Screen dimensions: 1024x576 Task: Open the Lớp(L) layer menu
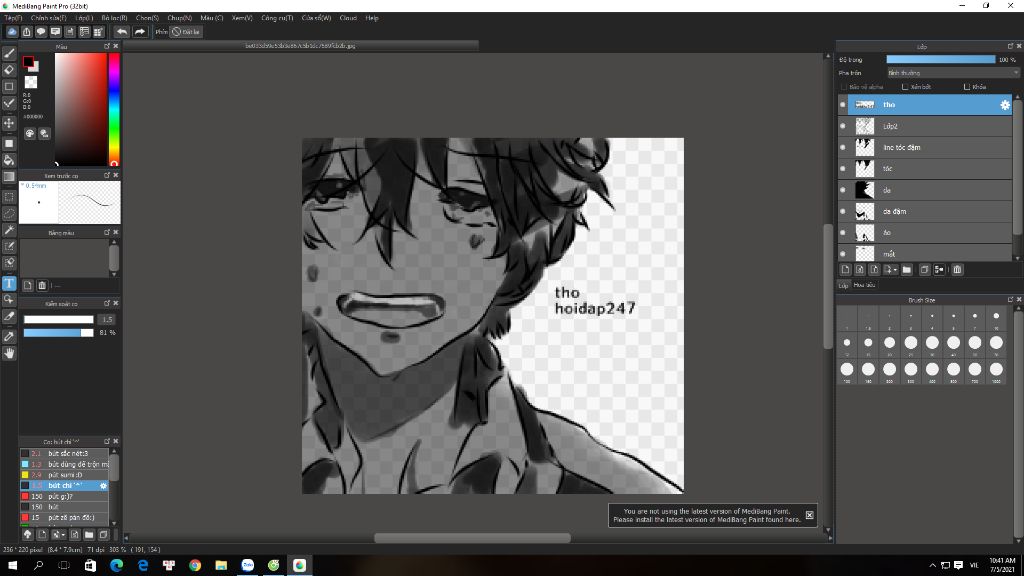coord(84,18)
